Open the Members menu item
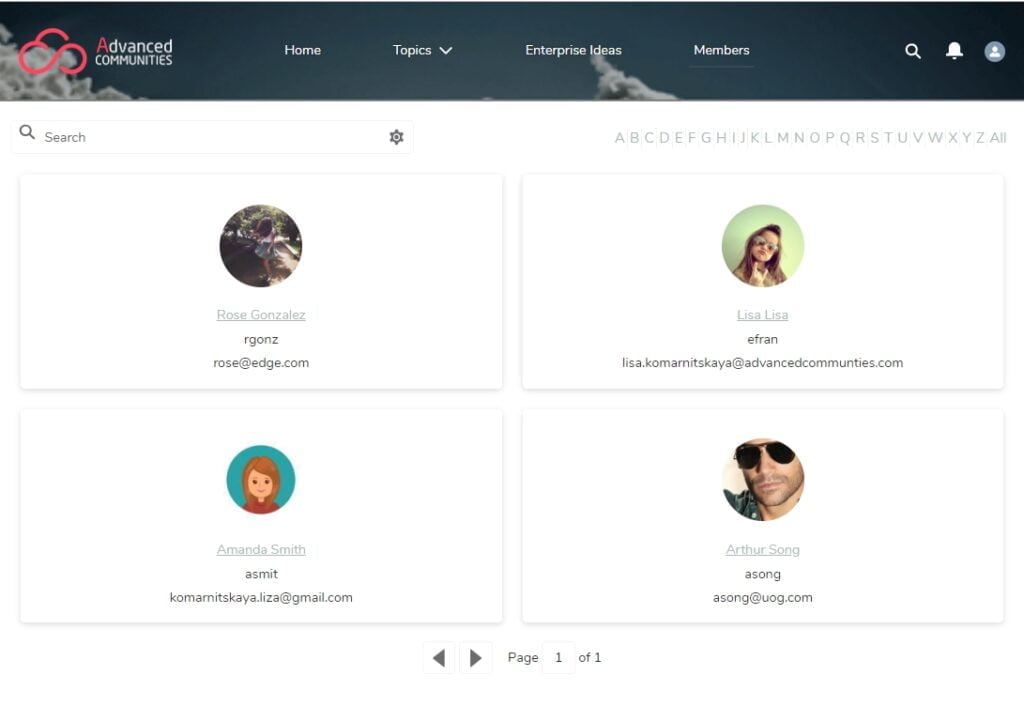 (722, 50)
